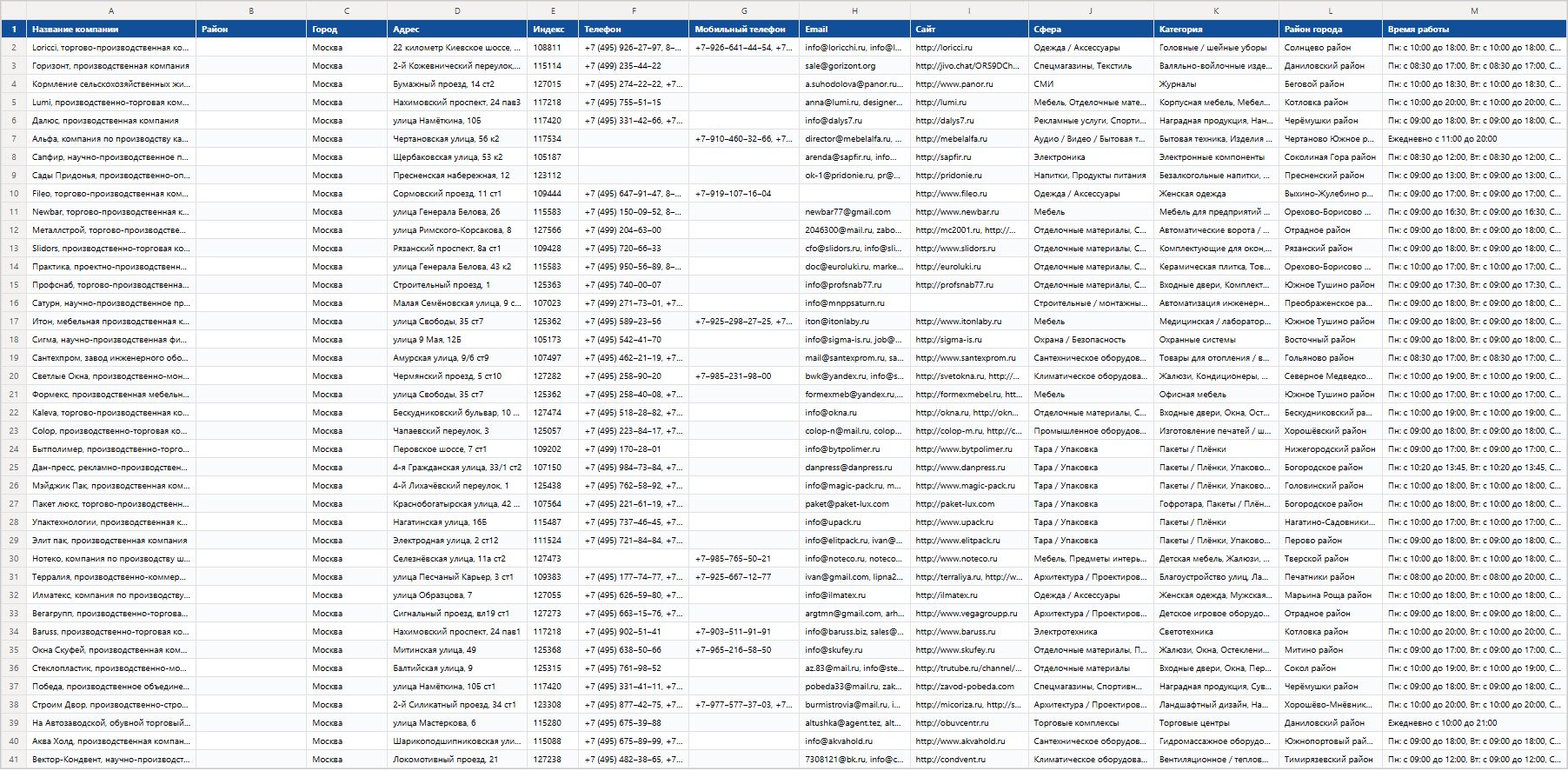The height and width of the screenshot is (784, 1568).
Task: Select row number 41 header
Action: tap(13, 760)
